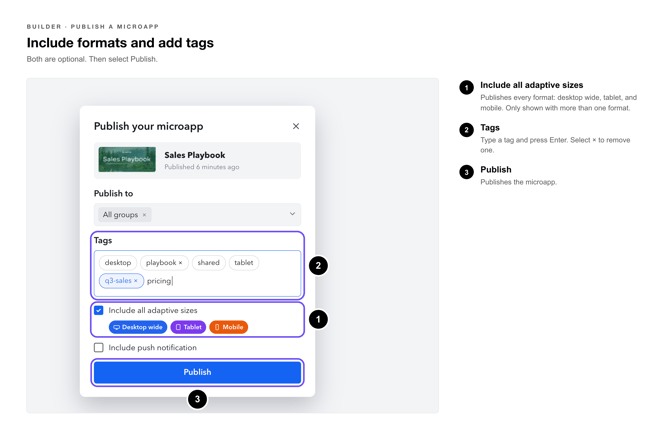Remove the playbook tag
670x430 pixels.
click(180, 263)
